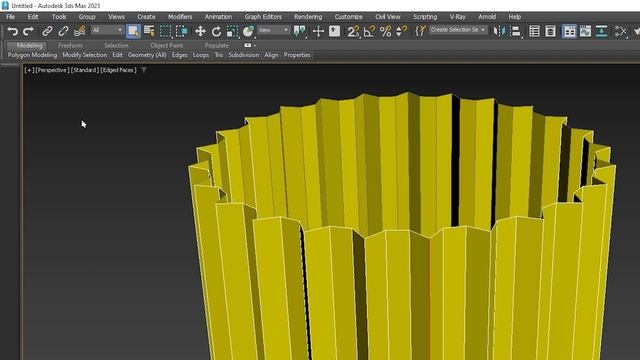
Task: Click the Undo arrow icon
Action: [13, 31]
